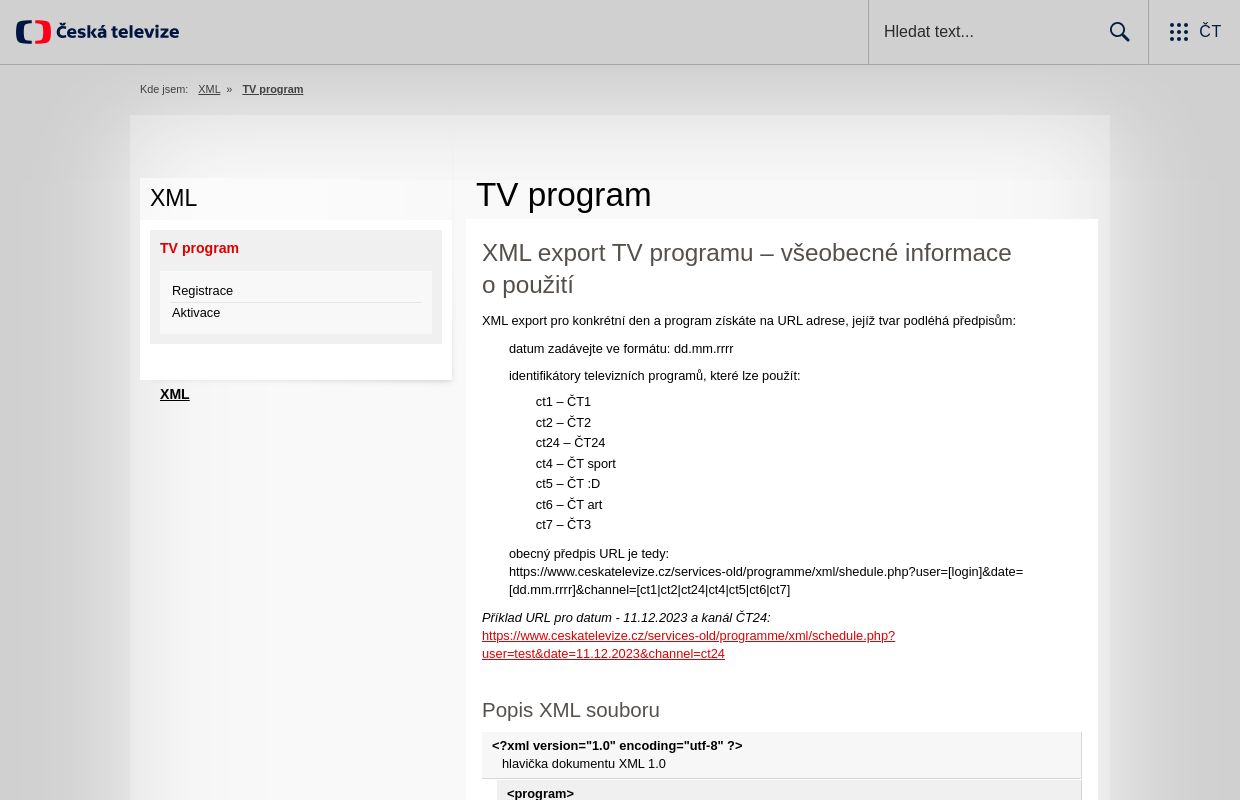1240x800 pixels.
Task: Focus the Hledat text search field
Action: [990, 32]
